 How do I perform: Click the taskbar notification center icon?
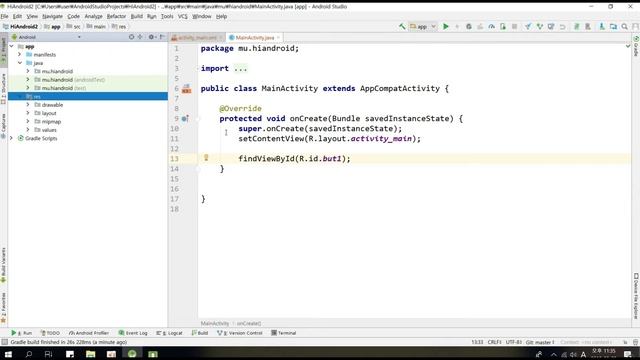point(628,354)
